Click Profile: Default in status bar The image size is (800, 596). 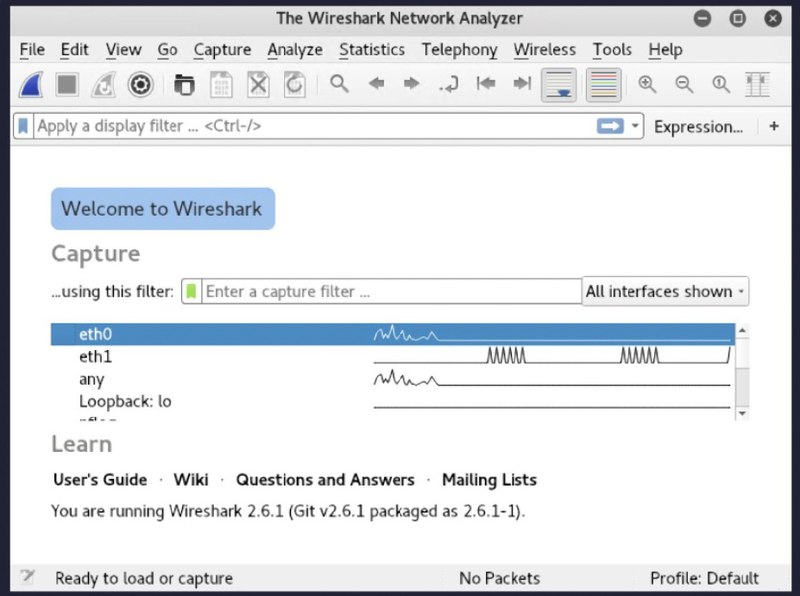[704, 578]
